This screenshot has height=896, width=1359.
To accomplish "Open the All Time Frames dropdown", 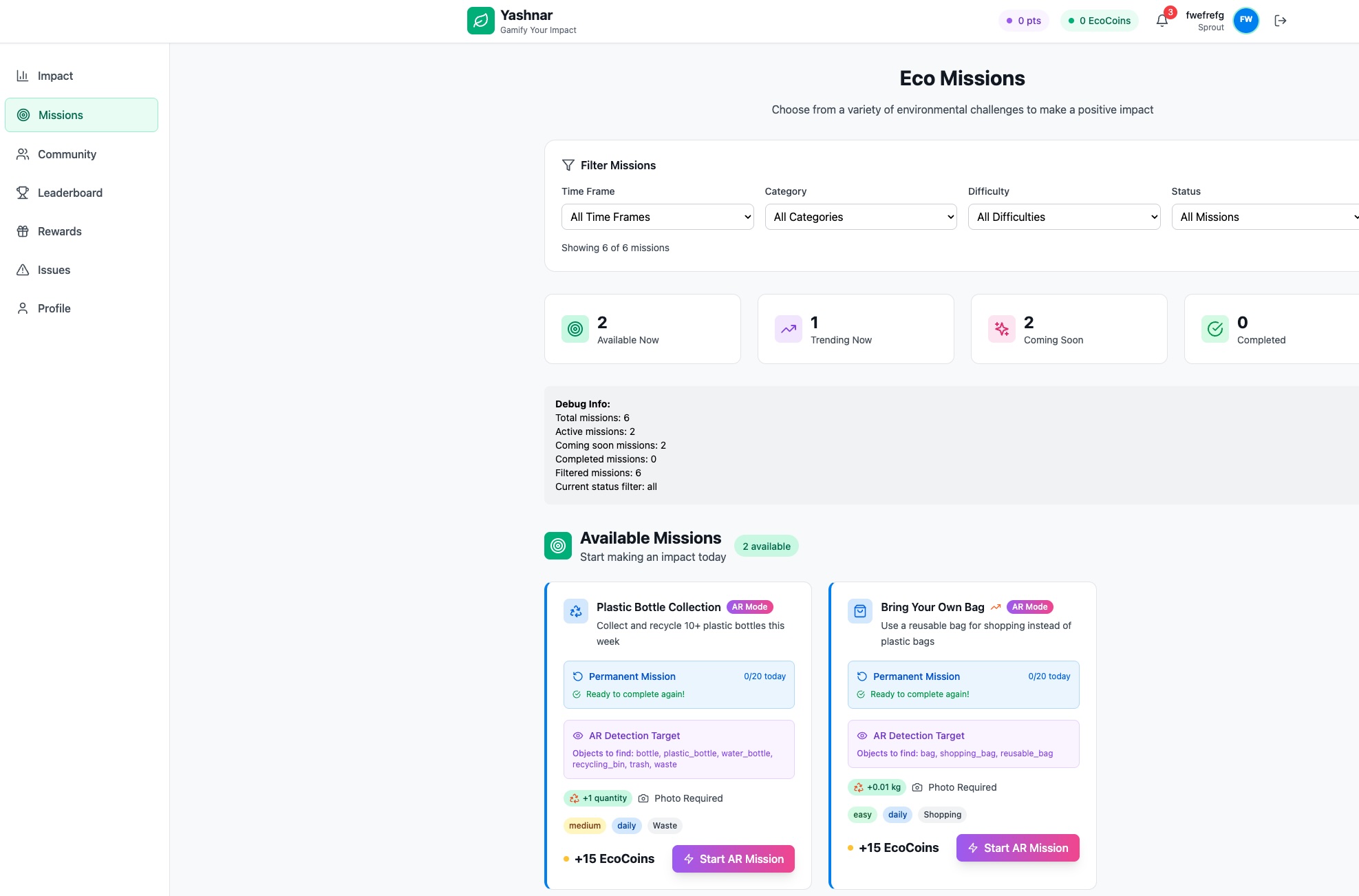I will coord(657,217).
